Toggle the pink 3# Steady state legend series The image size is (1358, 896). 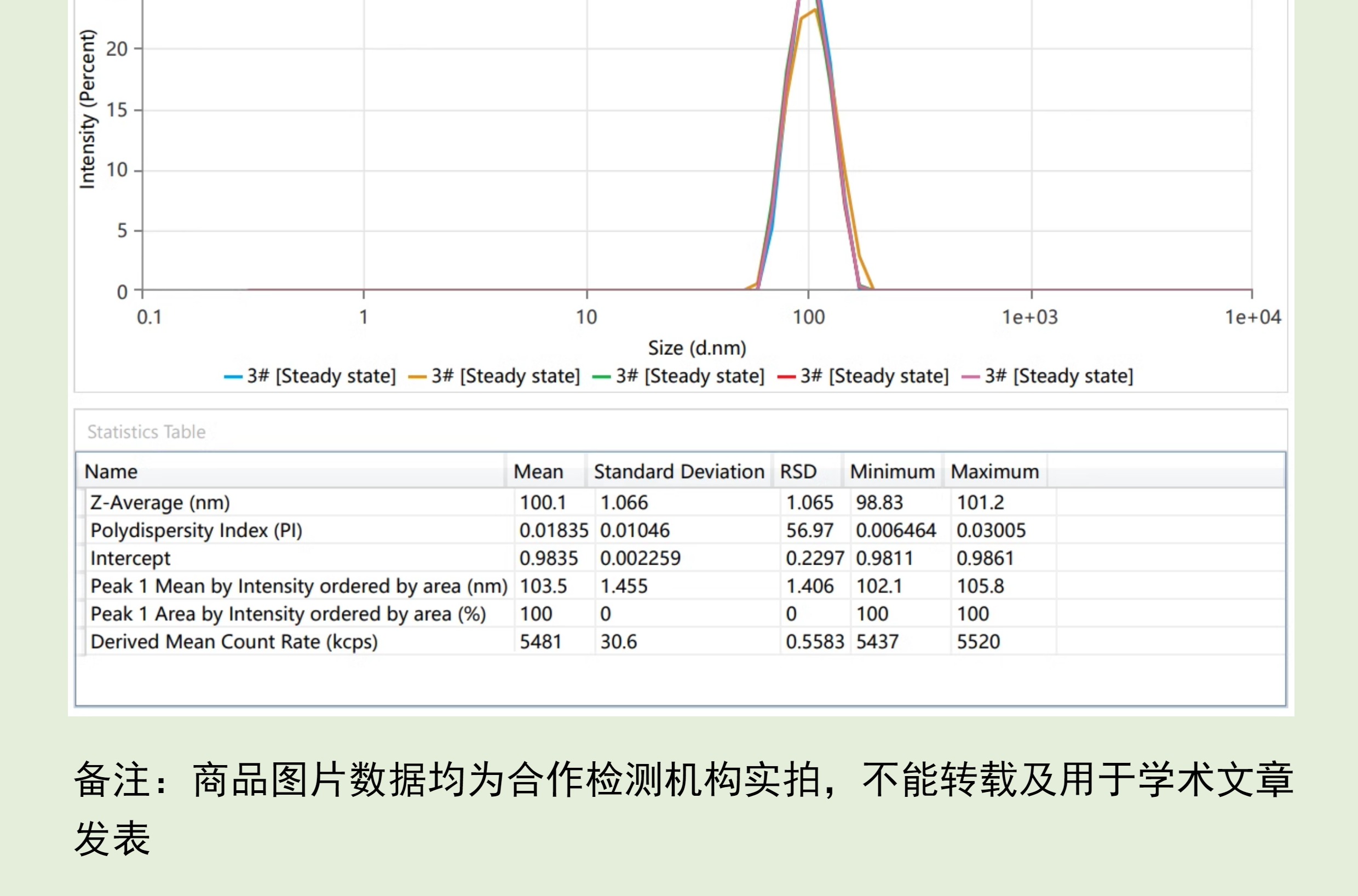1058,376
